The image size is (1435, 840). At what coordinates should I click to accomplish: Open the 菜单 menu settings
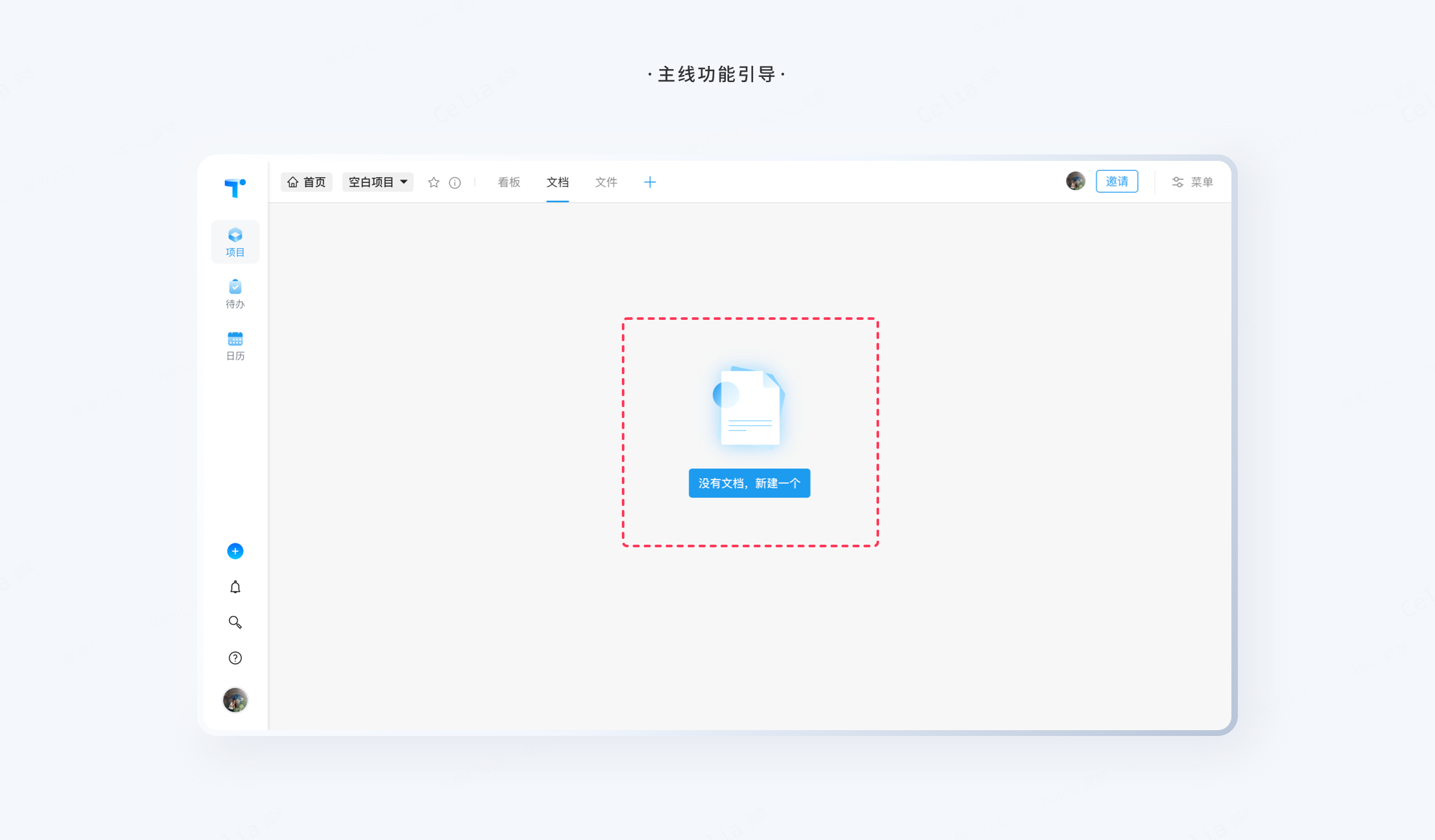click(x=1193, y=182)
